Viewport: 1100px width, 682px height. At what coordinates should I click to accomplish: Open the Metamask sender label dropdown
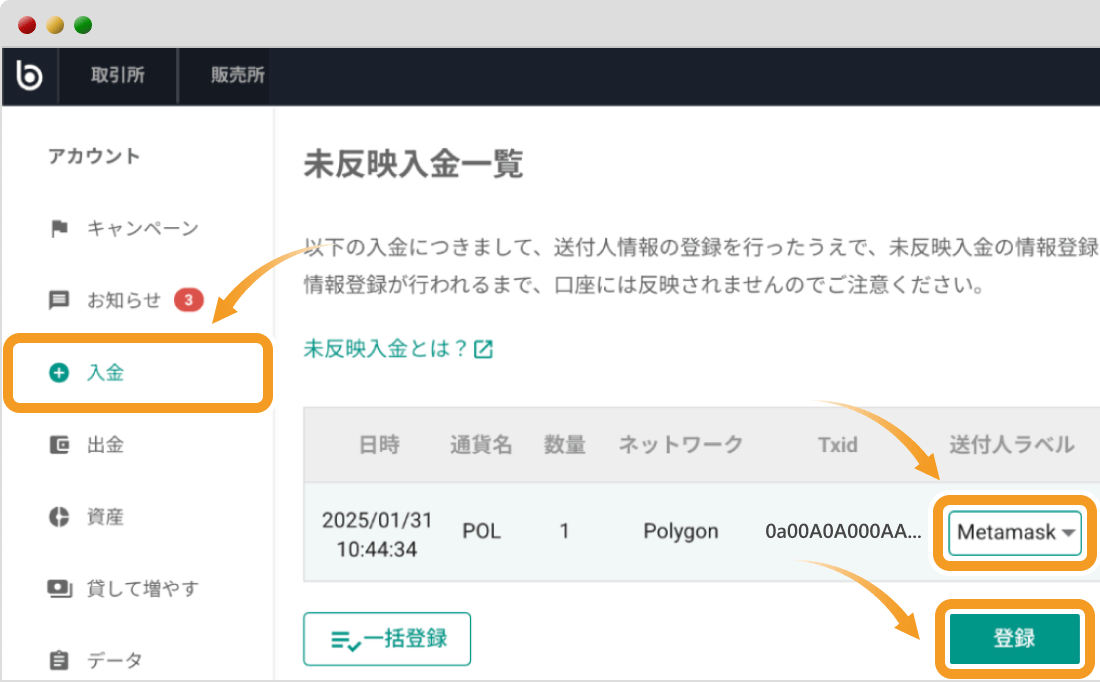[1014, 533]
